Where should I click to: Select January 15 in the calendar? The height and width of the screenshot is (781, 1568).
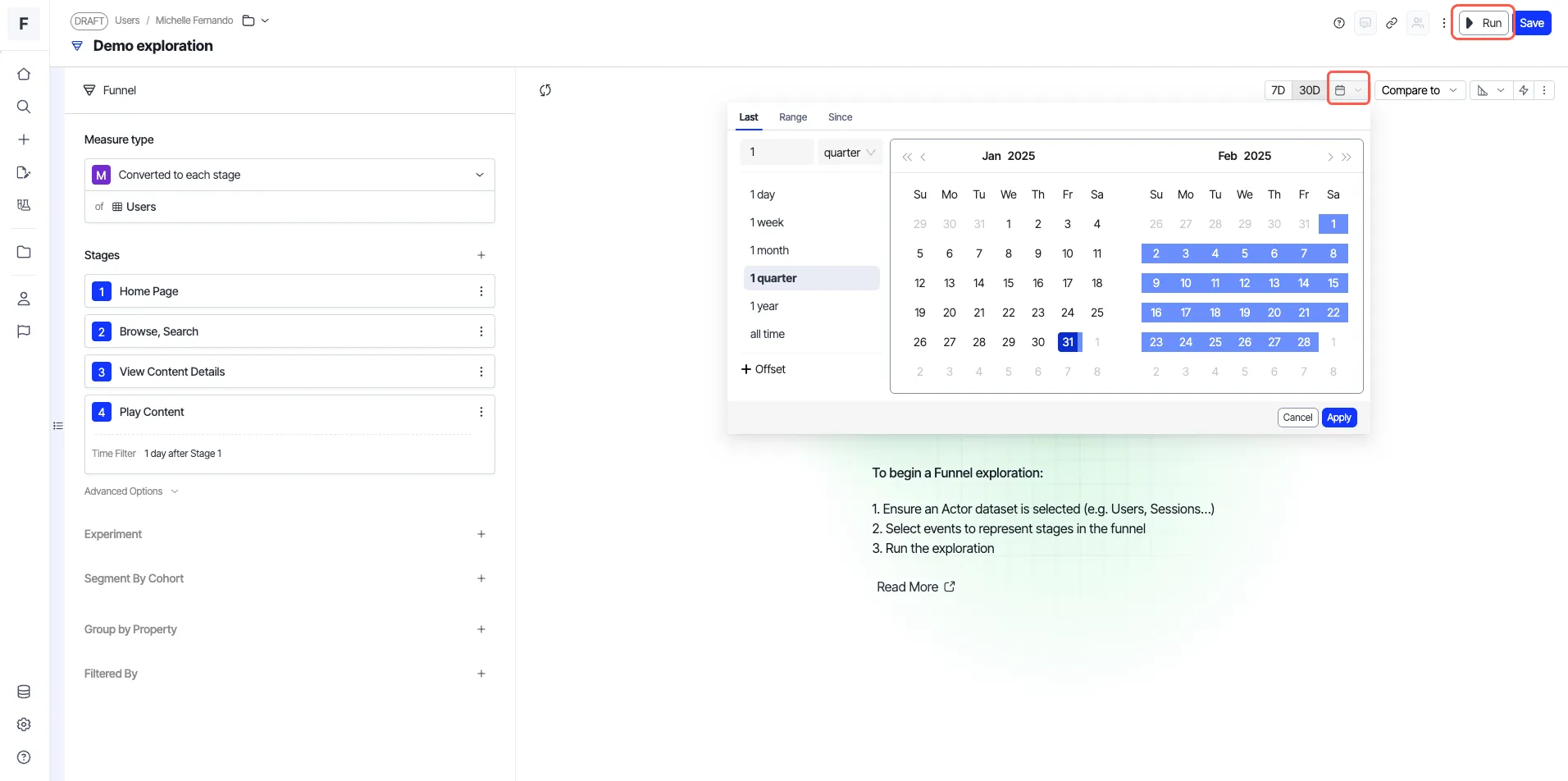[1009, 283]
